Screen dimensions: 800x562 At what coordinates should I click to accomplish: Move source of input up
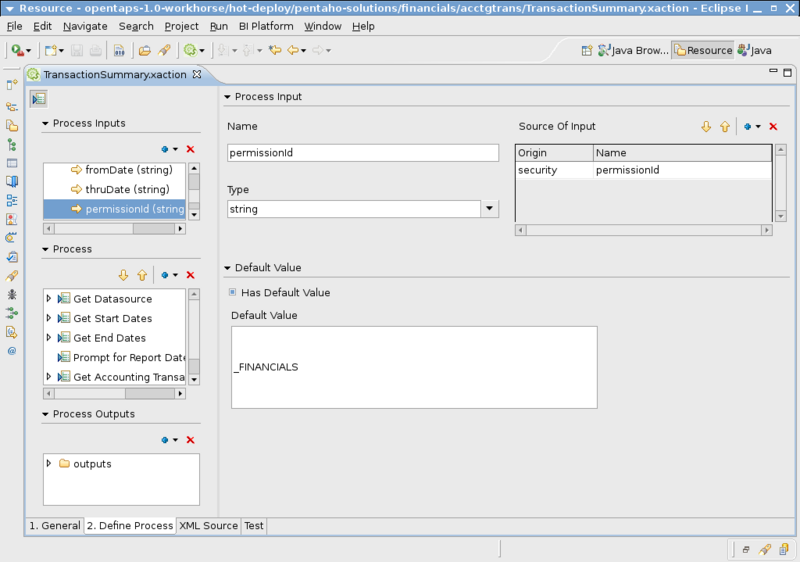tap(725, 126)
